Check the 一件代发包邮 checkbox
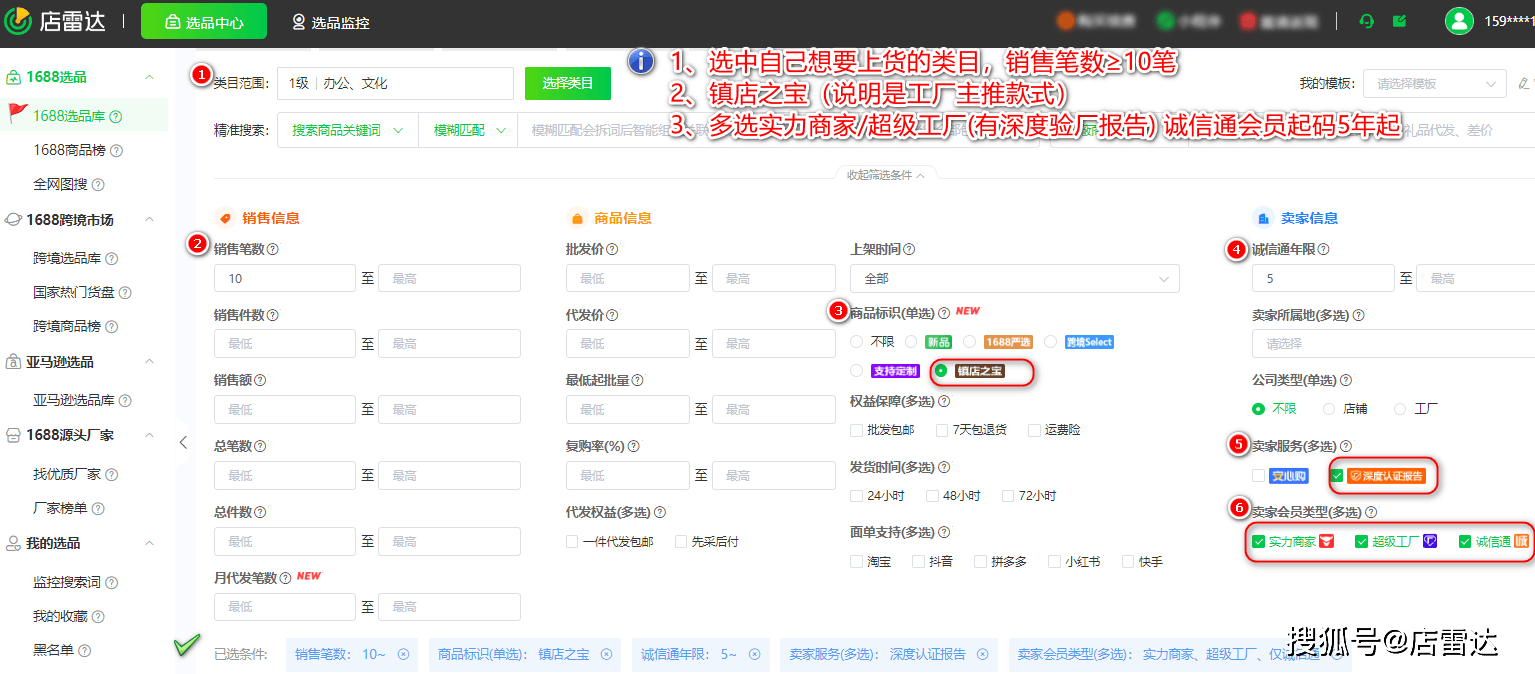This screenshot has height=674, width=1535. 572,542
